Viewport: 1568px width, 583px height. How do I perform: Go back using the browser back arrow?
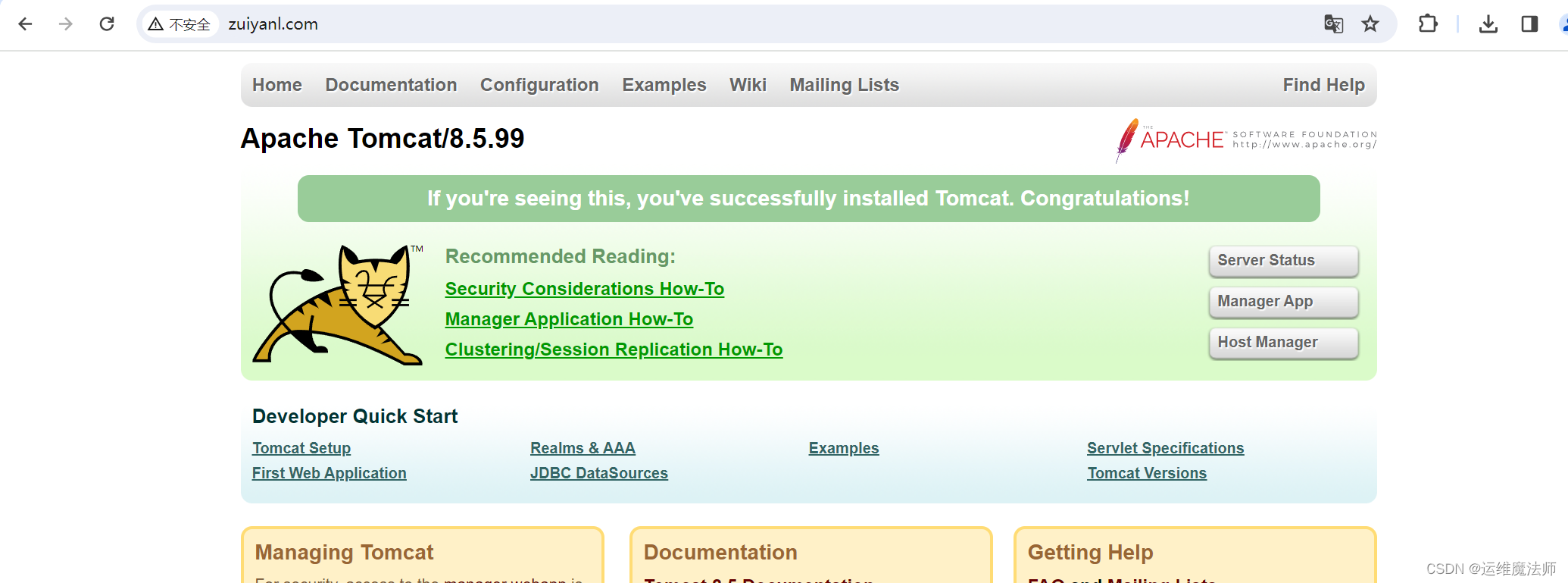25,24
